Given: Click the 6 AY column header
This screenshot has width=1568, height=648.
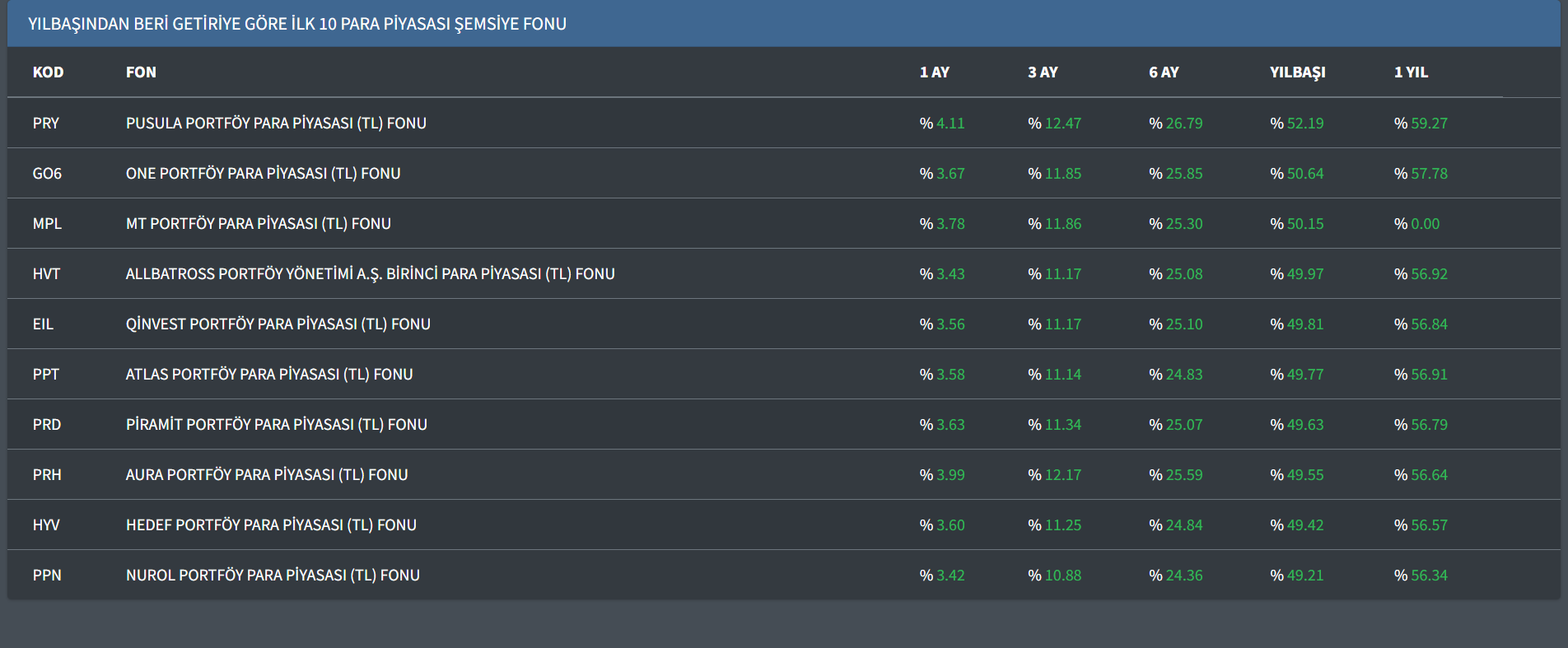Looking at the screenshot, I should 1164,72.
